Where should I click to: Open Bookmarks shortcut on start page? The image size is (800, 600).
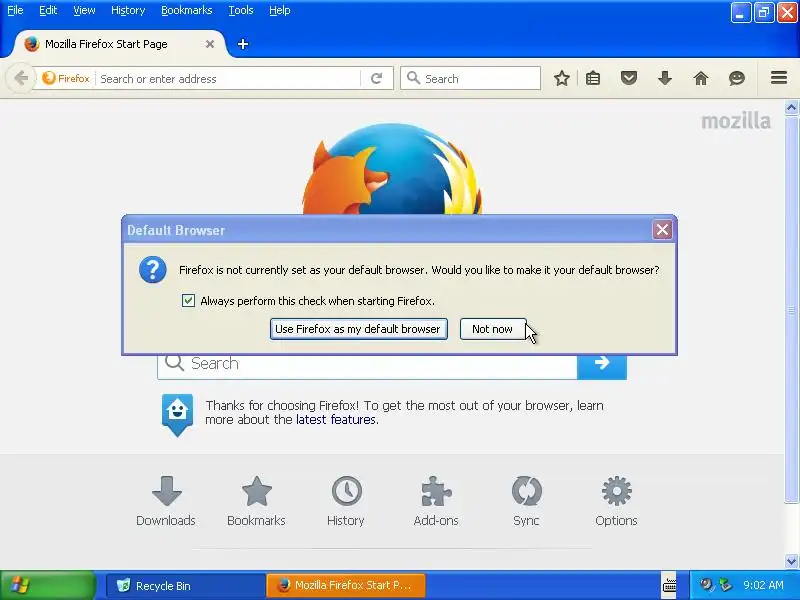click(x=256, y=501)
